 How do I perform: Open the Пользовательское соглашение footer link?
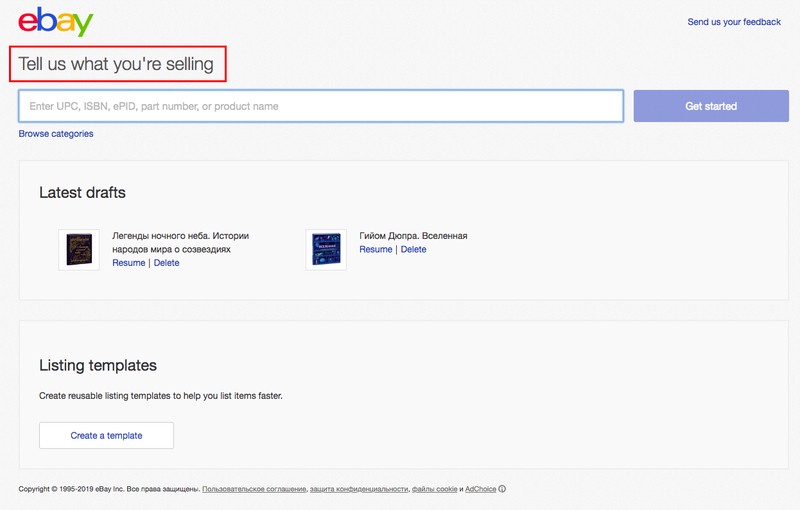click(254, 489)
